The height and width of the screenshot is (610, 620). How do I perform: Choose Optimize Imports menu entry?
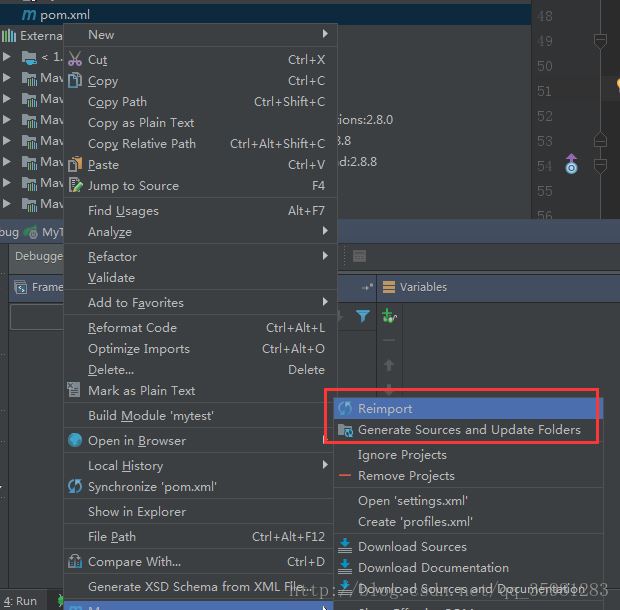pyautogui.click(x=138, y=349)
